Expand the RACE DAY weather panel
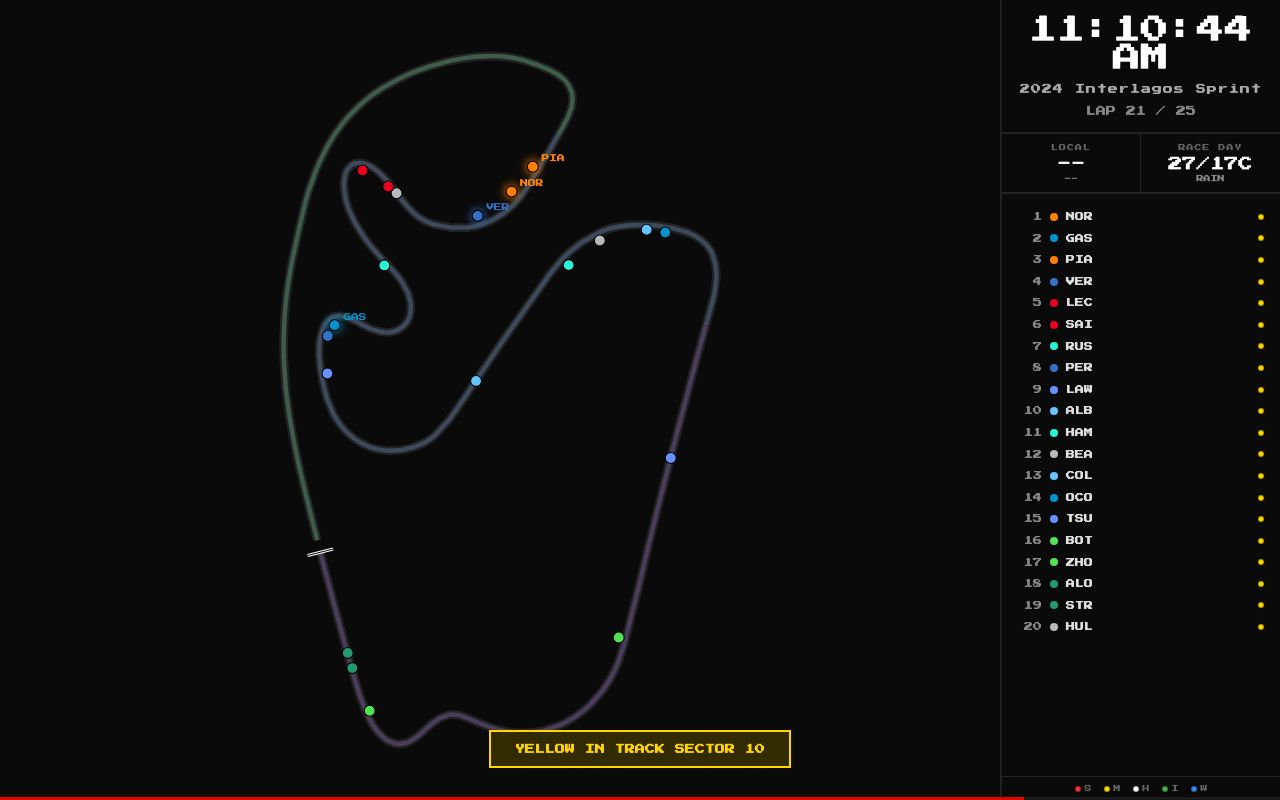The height and width of the screenshot is (800, 1280). click(1209, 162)
